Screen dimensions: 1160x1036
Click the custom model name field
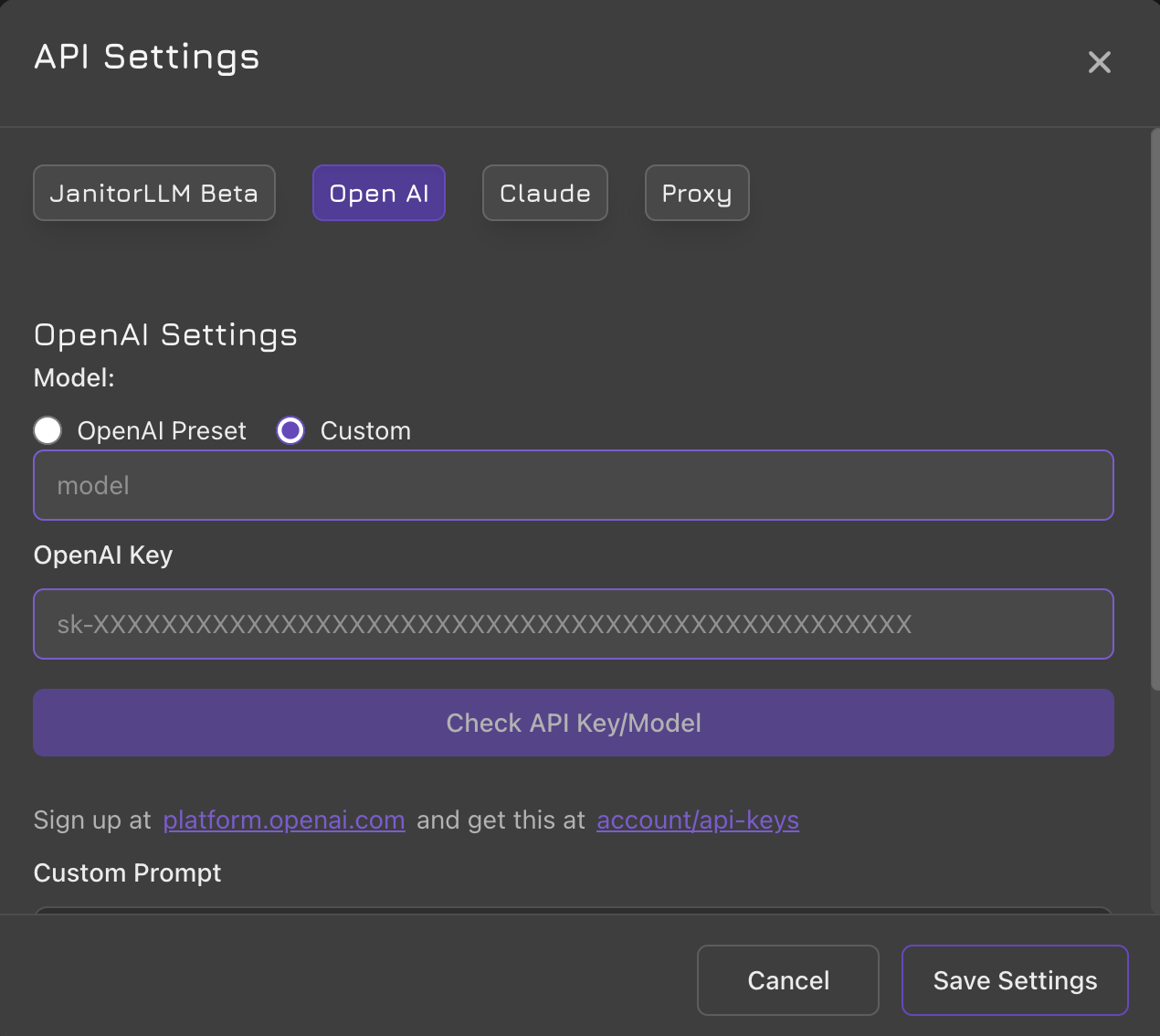pos(573,486)
